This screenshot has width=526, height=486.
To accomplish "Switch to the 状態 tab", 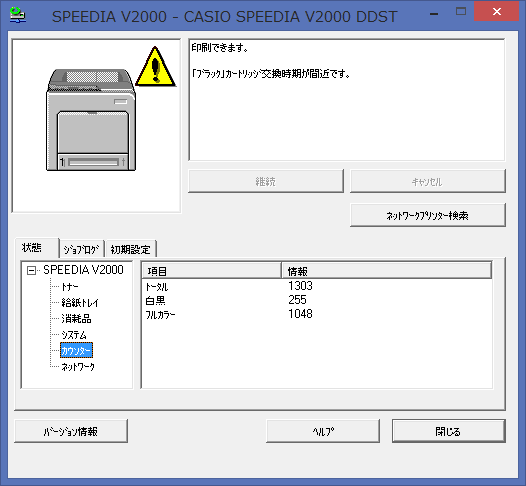I will [37, 248].
